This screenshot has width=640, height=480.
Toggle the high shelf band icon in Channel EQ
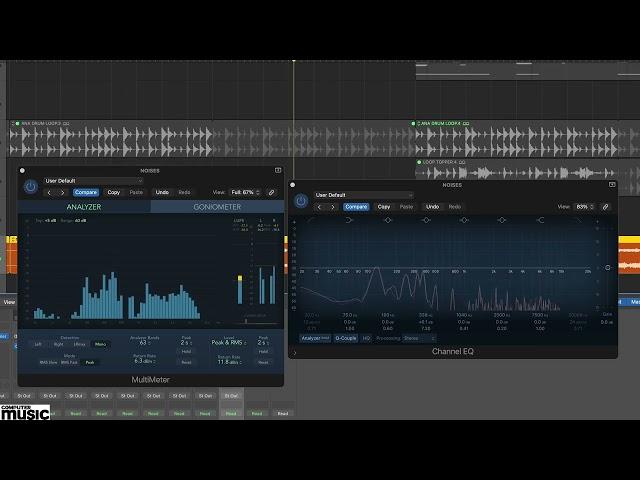click(x=540, y=220)
